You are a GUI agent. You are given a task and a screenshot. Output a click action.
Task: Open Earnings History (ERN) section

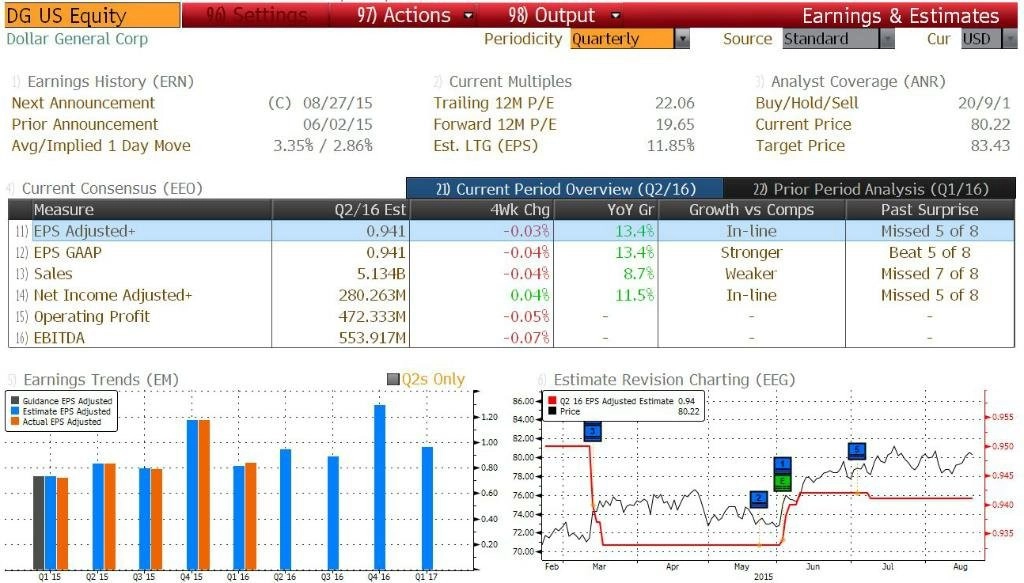[x=110, y=82]
